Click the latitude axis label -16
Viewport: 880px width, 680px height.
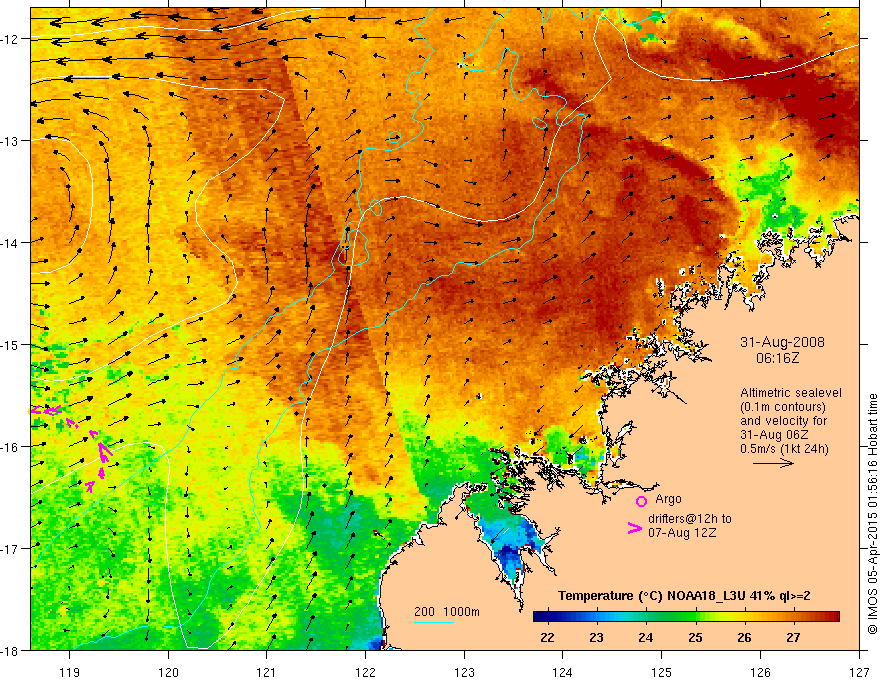[x=11, y=447]
